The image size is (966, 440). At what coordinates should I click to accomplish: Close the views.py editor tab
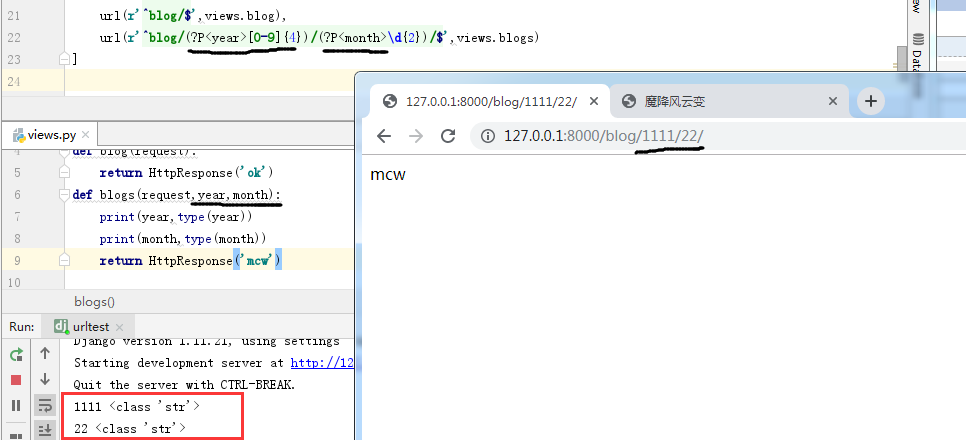[x=85, y=135]
